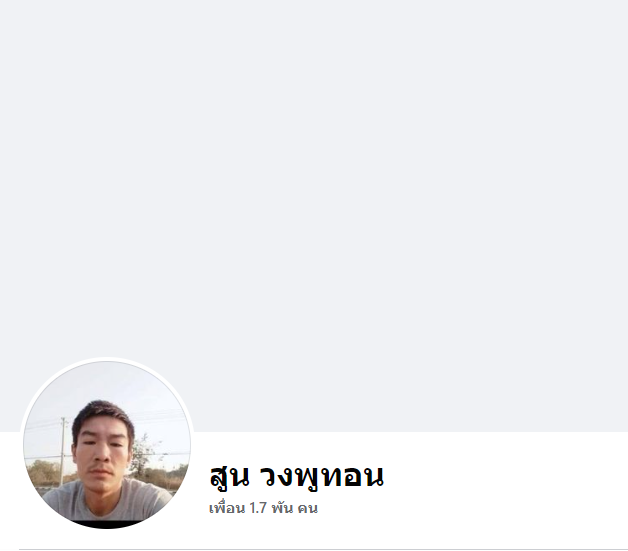Image resolution: width=628 pixels, height=551 pixels.
Task: Click the man's dark hair in photo
Action: pos(103,412)
